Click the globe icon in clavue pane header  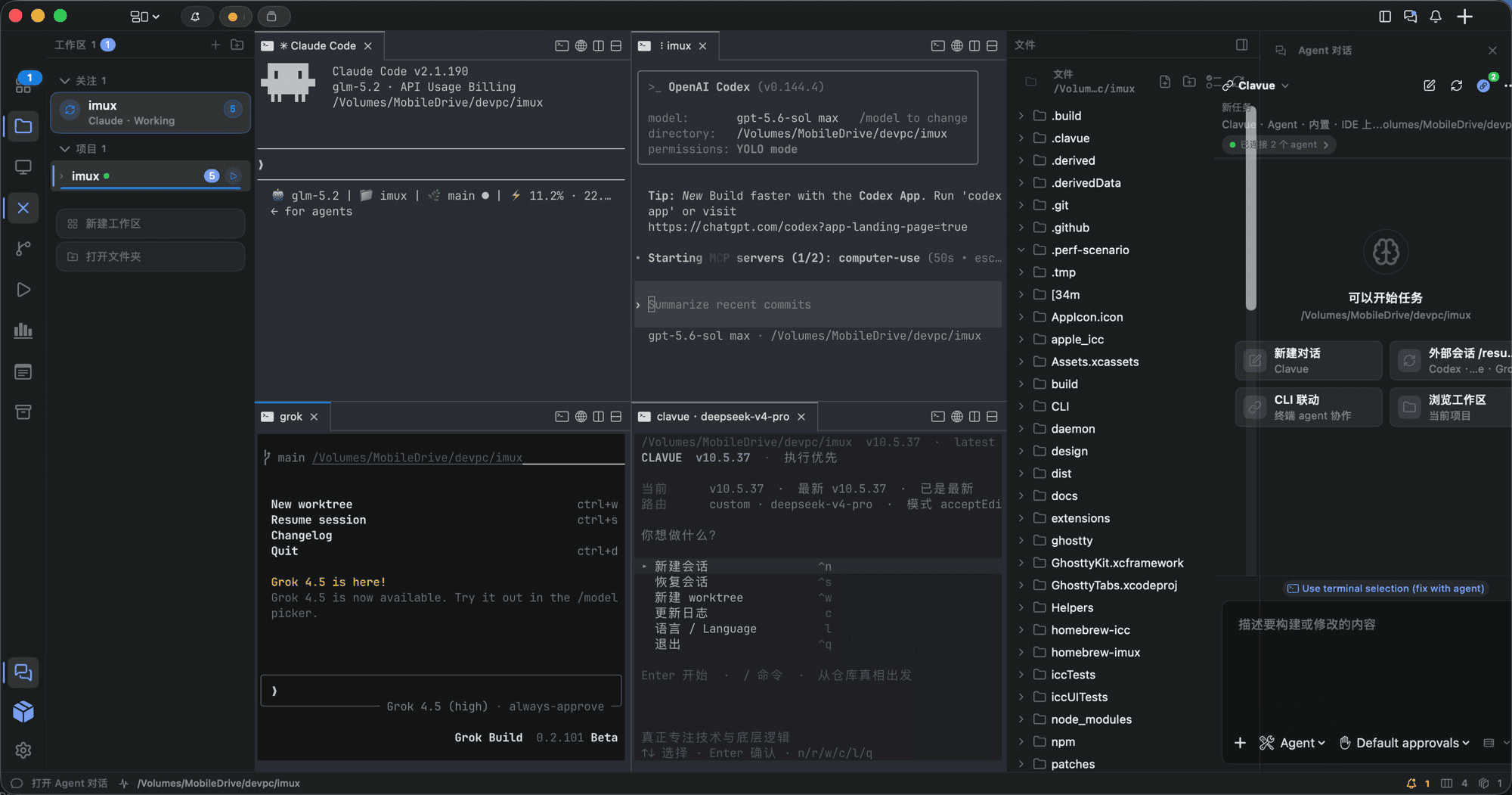(x=956, y=417)
